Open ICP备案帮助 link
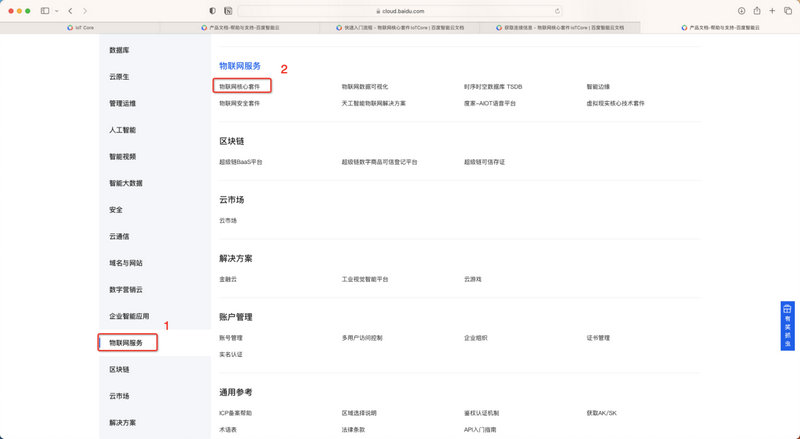 235,413
